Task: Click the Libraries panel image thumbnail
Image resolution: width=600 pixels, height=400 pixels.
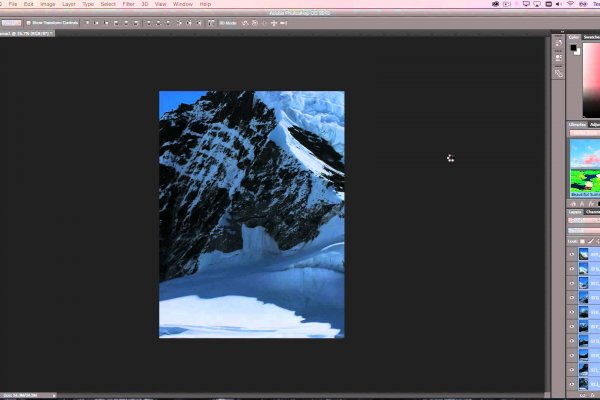Action: tap(584, 166)
